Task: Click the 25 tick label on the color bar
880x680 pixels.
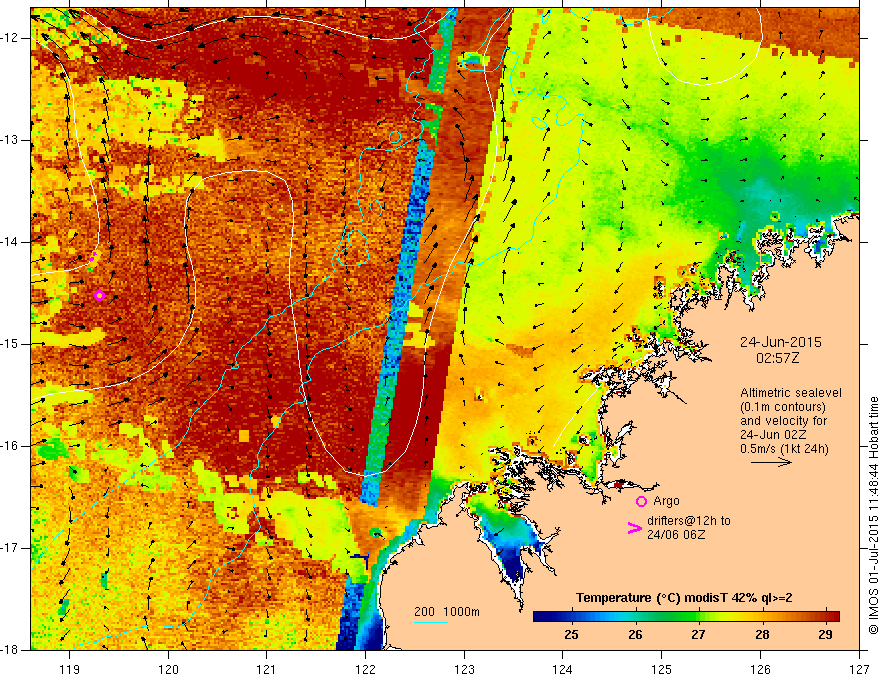Action: 571,635
